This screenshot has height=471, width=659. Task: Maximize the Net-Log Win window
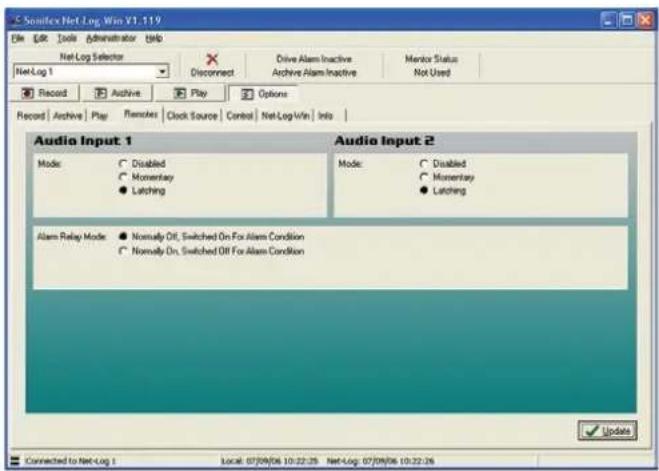point(627,20)
